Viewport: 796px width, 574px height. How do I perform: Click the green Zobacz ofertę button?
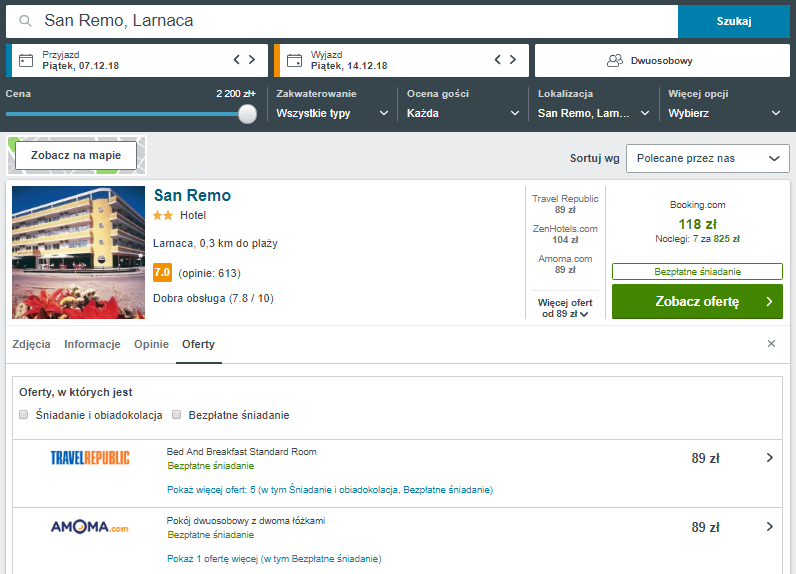point(697,301)
